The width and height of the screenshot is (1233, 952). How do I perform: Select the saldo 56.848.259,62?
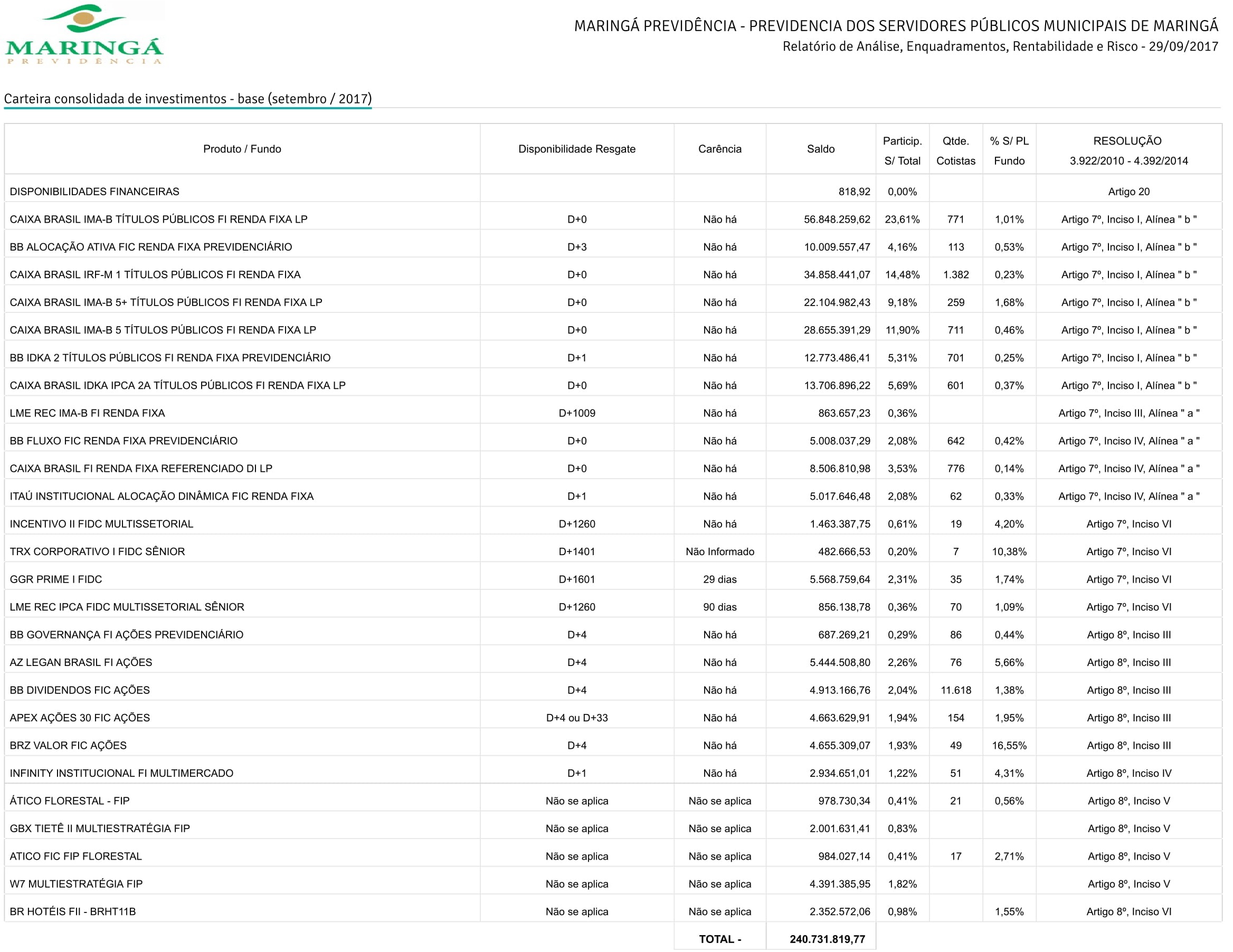[837, 220]
